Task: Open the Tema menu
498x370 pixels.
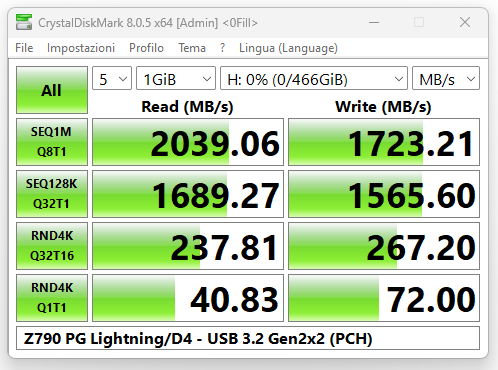Action: coord(192,48)
